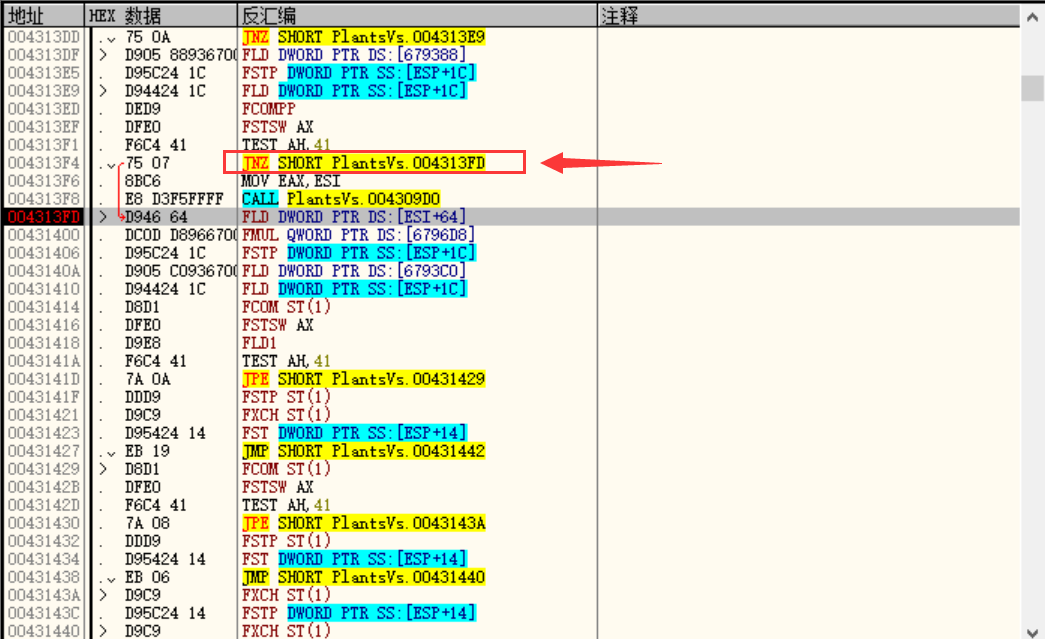Viewport: 1045px width, 639px height.
Task: Select FCOM ST(1) at address 00431414
Action: pos(287,307)
